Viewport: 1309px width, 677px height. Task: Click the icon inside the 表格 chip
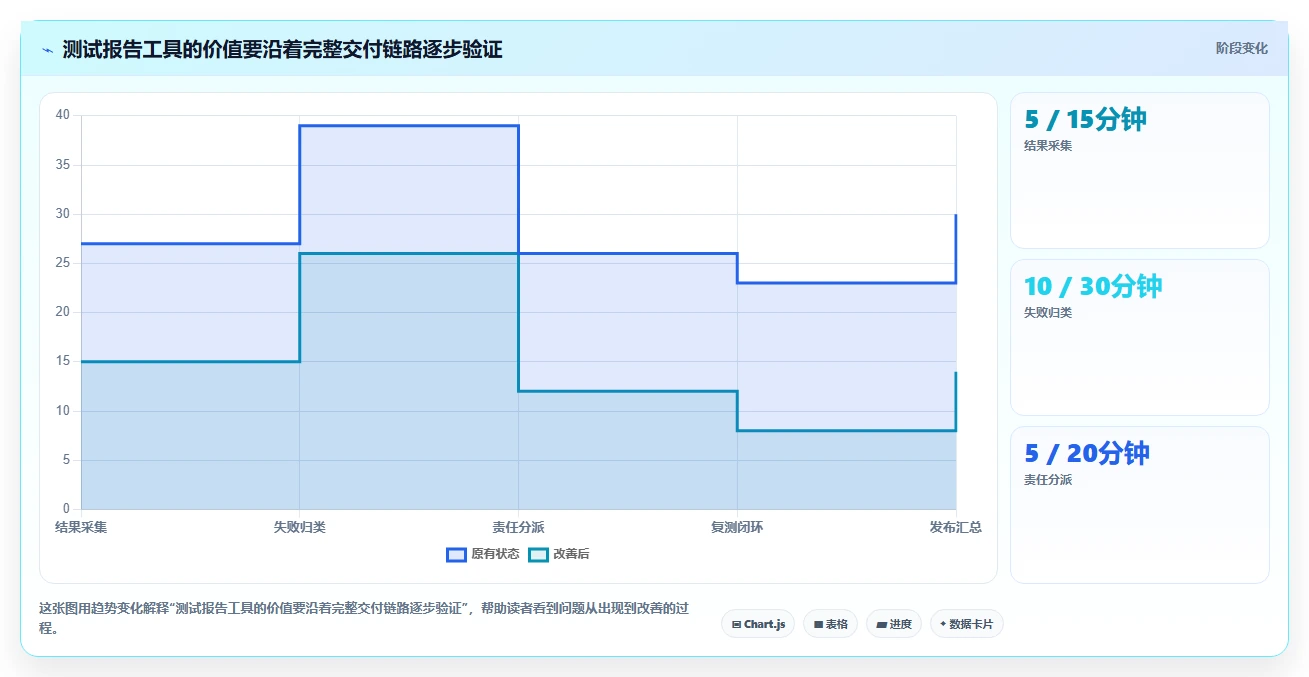tap(818, 624)
